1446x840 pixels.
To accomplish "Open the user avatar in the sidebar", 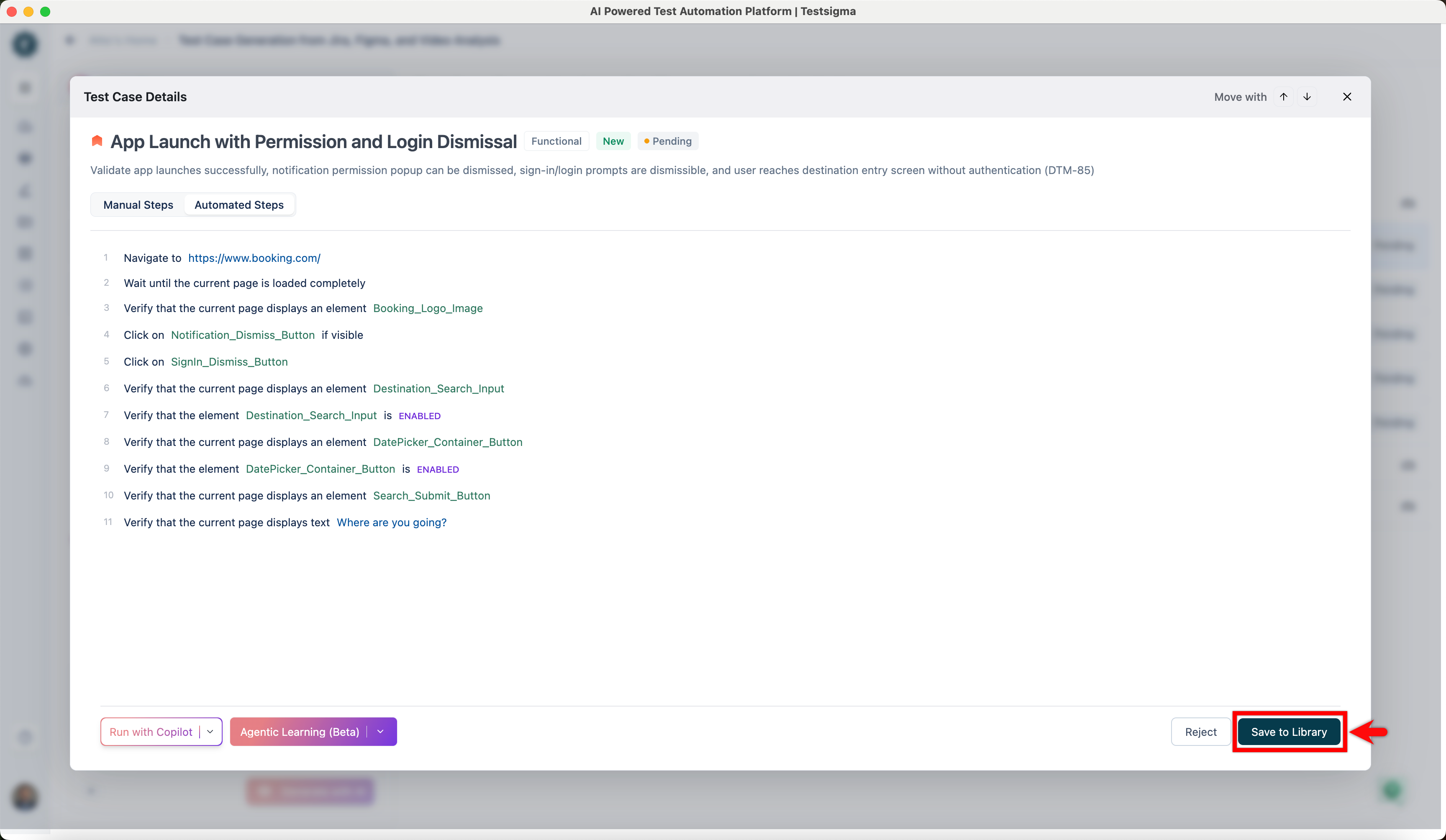I will 25,797.
